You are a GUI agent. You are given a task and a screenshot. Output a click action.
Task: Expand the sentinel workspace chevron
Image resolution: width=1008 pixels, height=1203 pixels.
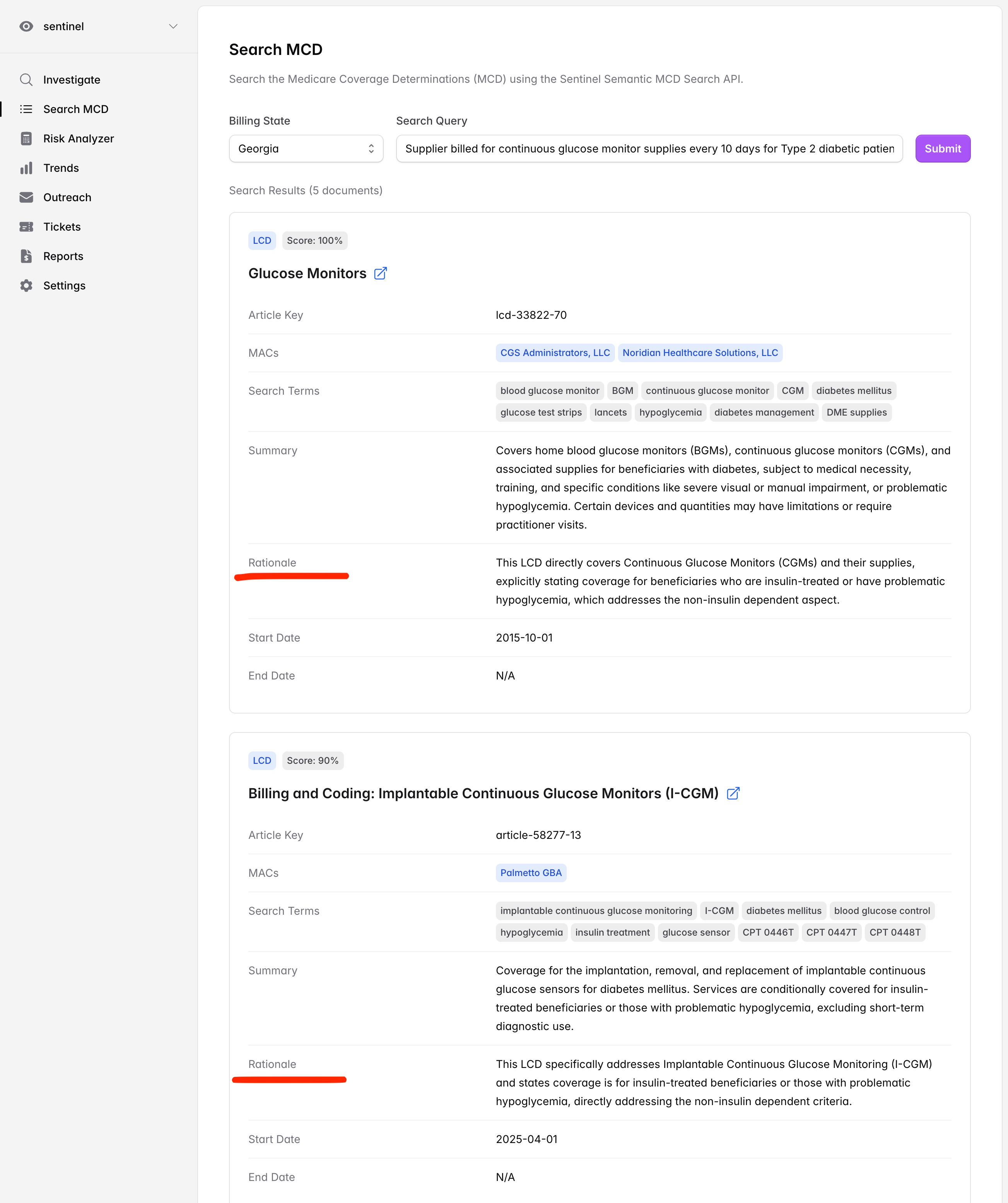[x=173, y=26]
